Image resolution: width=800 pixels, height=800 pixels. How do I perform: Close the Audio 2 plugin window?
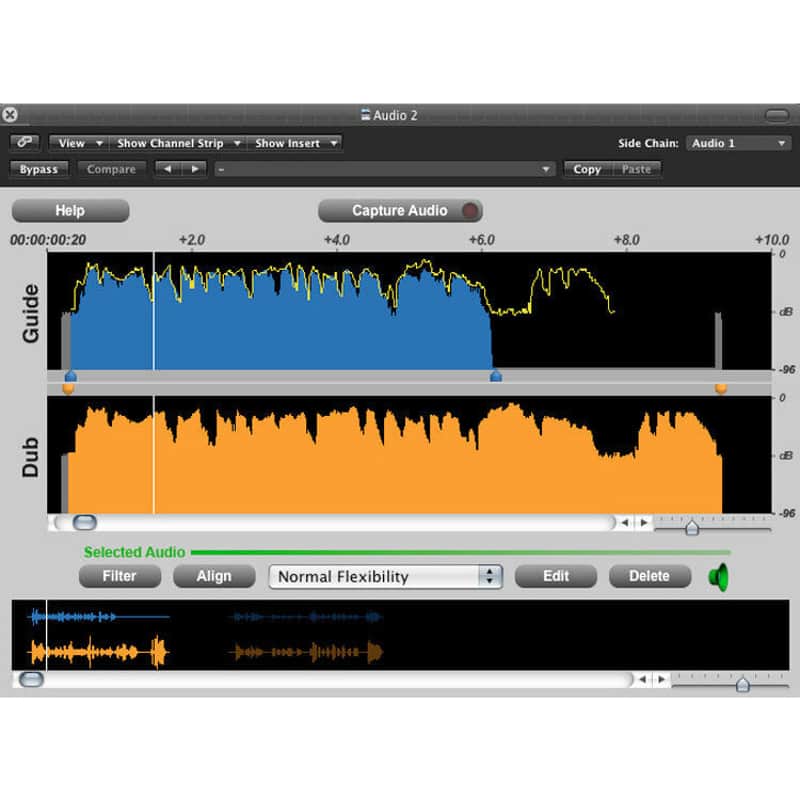point(10,114)
